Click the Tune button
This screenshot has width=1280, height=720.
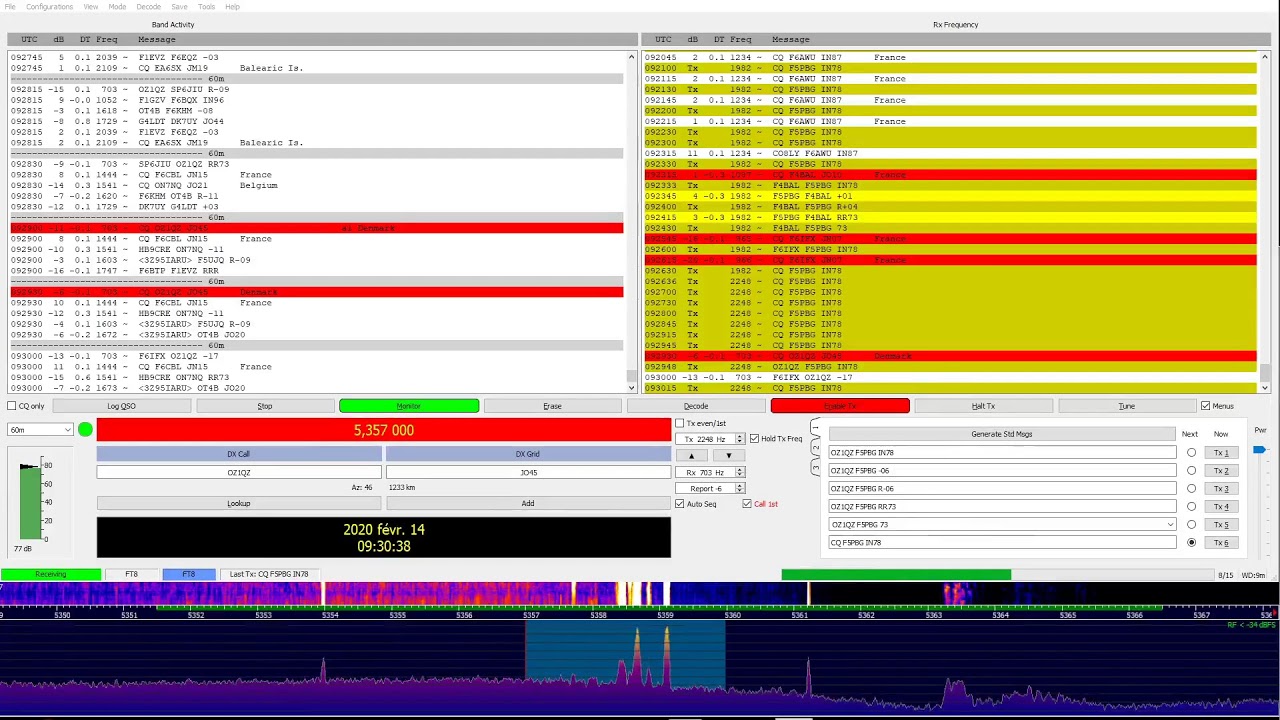pos(1127,406)
